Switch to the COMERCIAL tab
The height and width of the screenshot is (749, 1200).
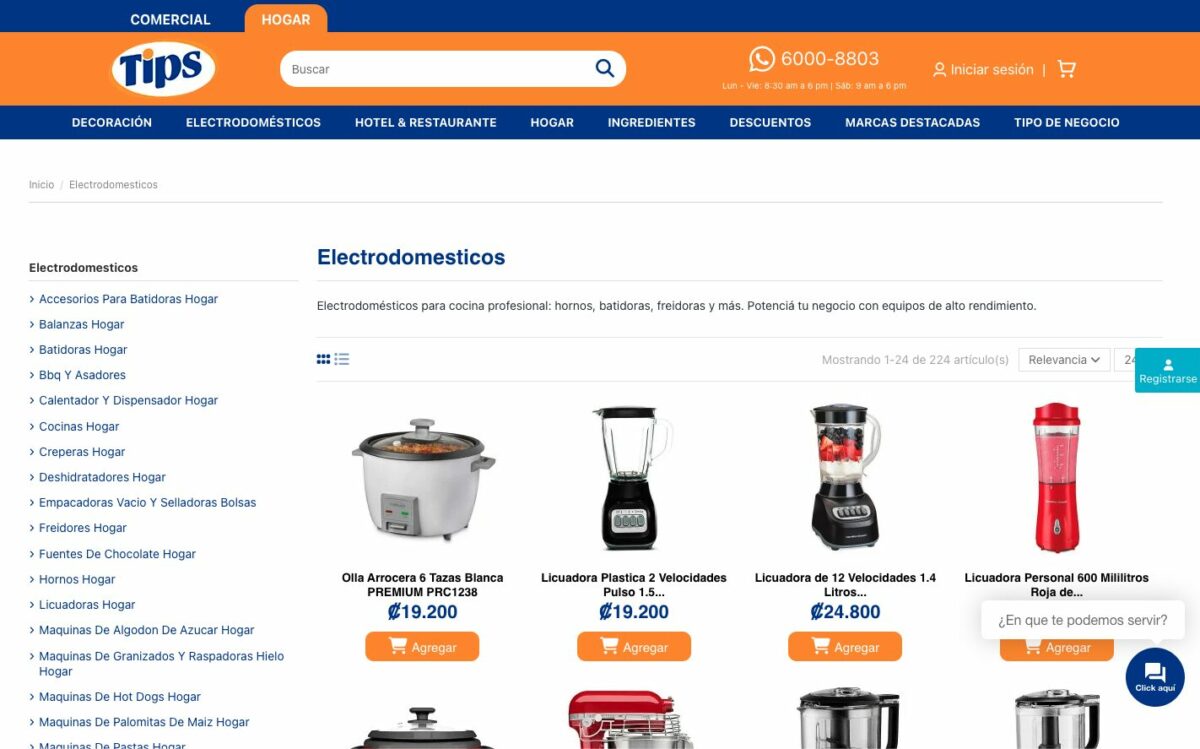point(170,19)
